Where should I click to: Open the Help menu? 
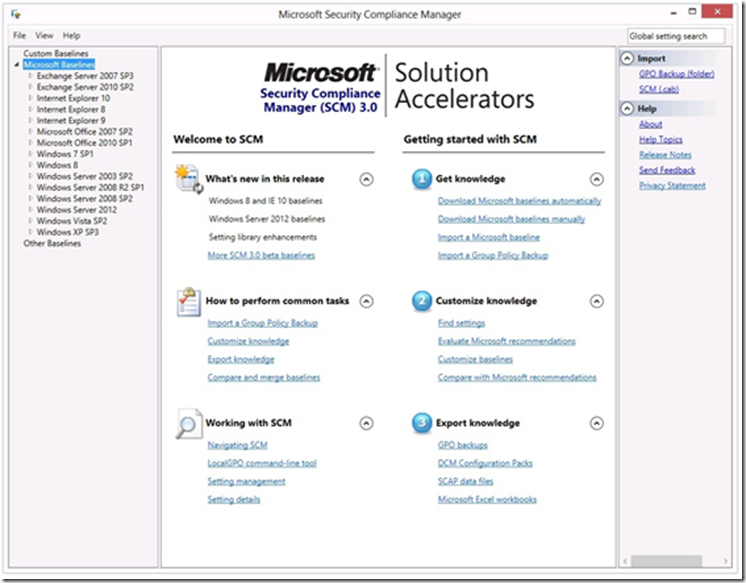pyautogui.click(x=72, y=36)
